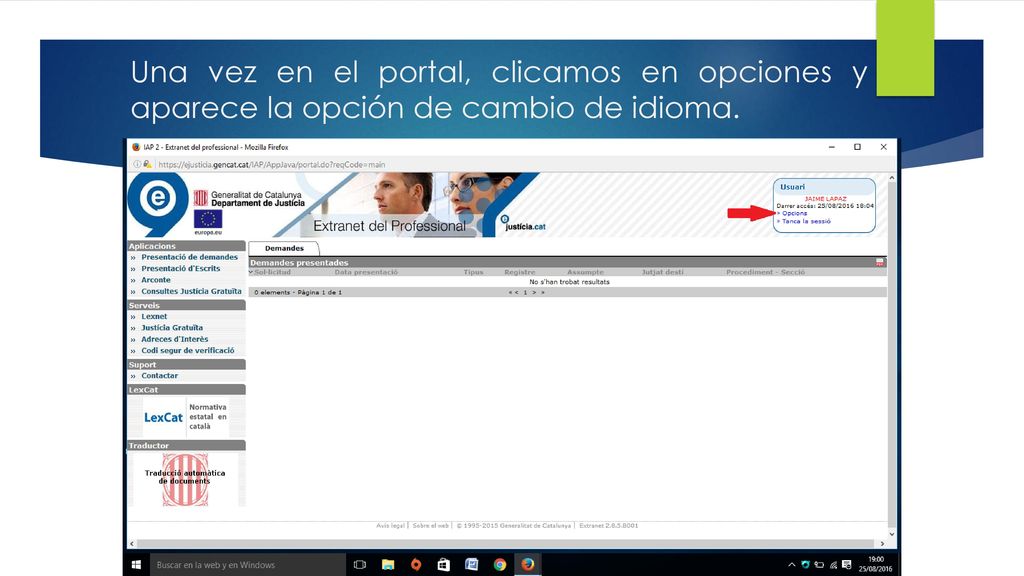This screenshot has height=576, width=1024.
Task: Open Sobre el web footer link
Action: coord(430,526)
